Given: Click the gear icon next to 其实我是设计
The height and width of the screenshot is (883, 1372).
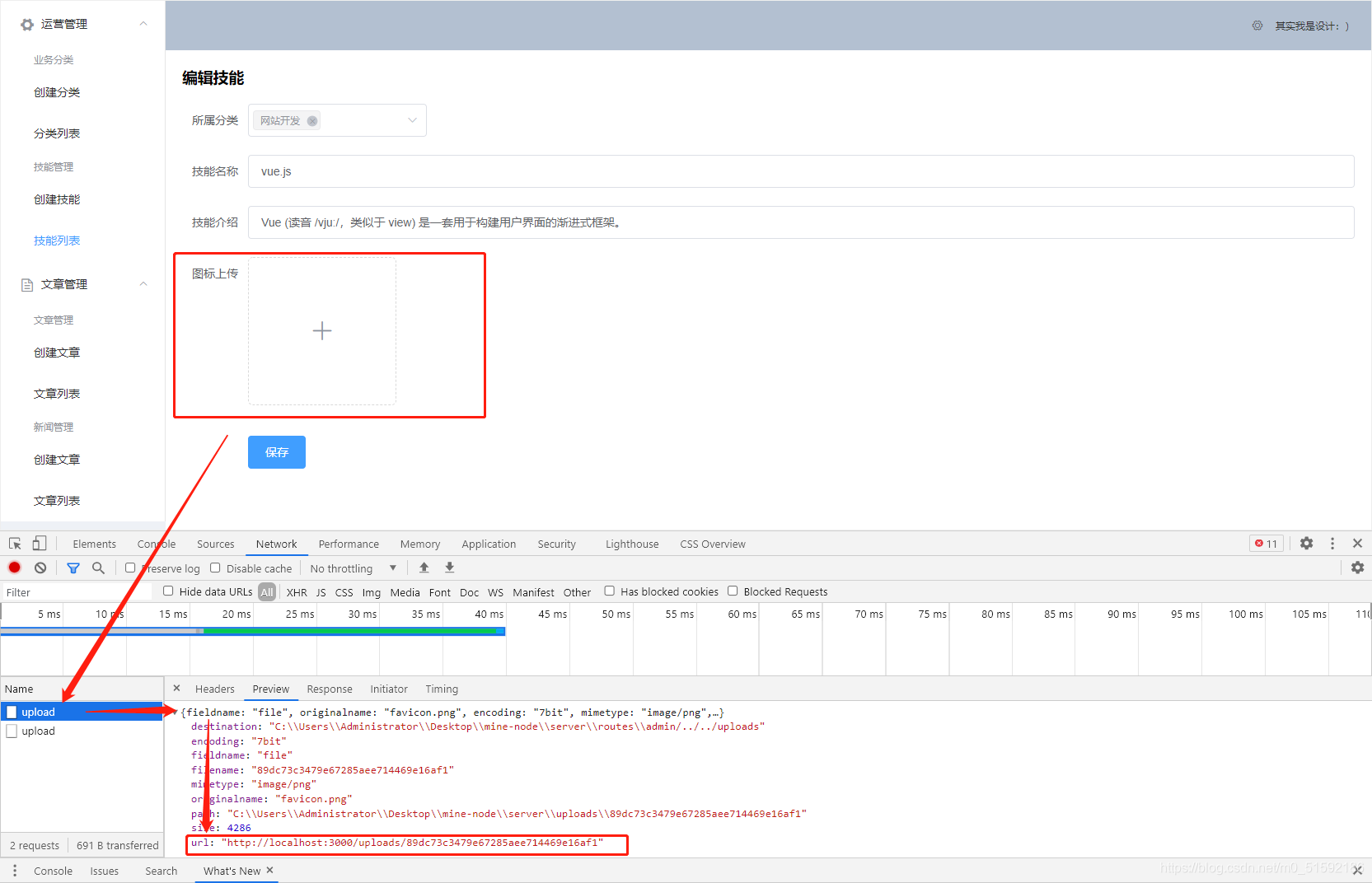Looking at the screenshot, I should tap(1257, 26).
